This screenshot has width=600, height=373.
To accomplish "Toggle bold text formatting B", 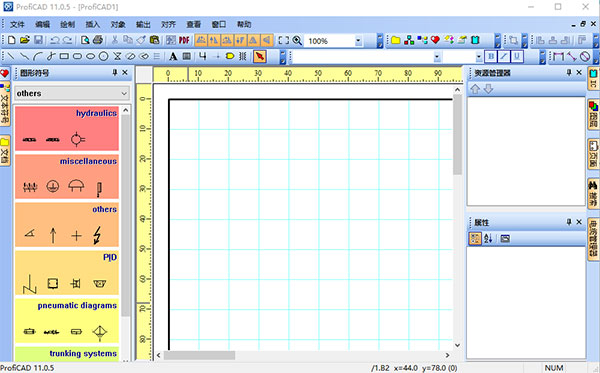I will click(491, 57).
